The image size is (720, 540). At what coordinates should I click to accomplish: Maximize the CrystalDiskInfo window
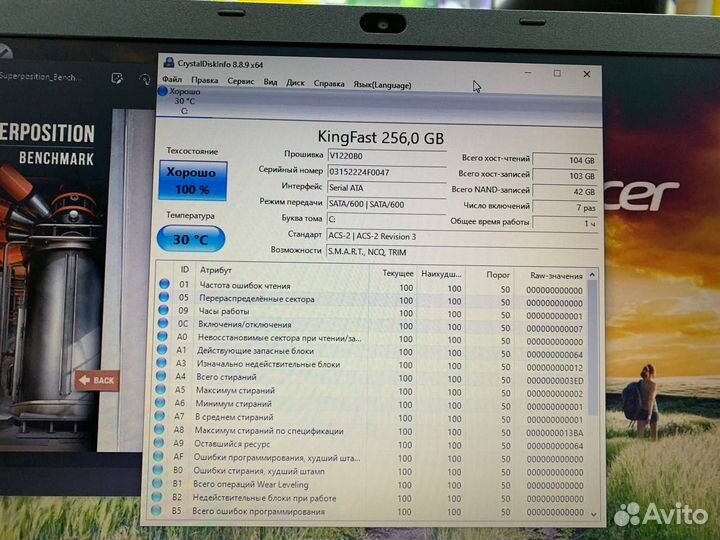click(x=557, y=73)
